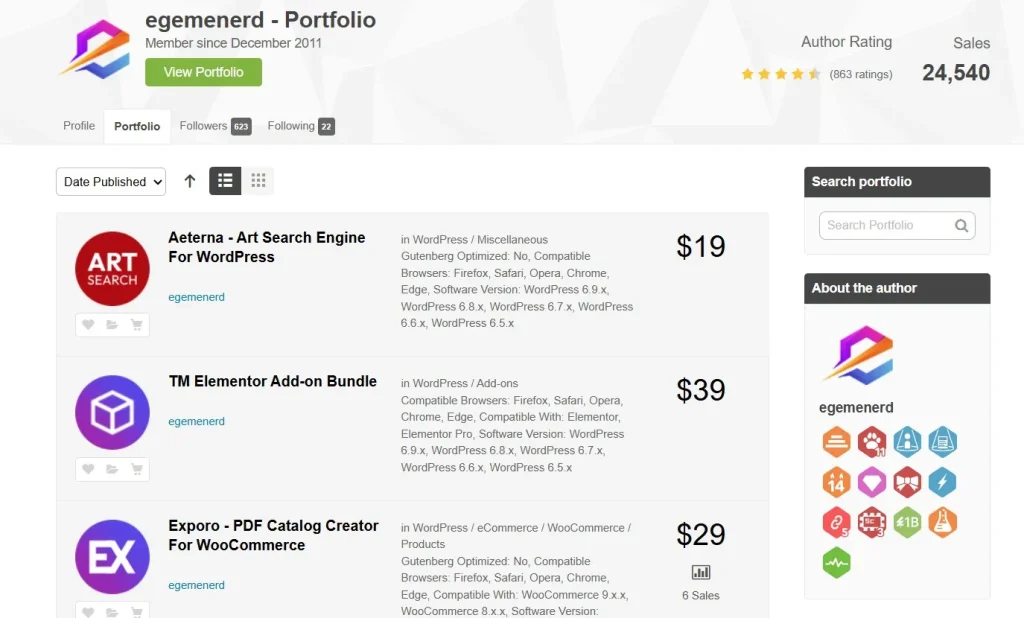
Task: Go to the Following tab
Action: pyautogui.click(x=301, y=126)
